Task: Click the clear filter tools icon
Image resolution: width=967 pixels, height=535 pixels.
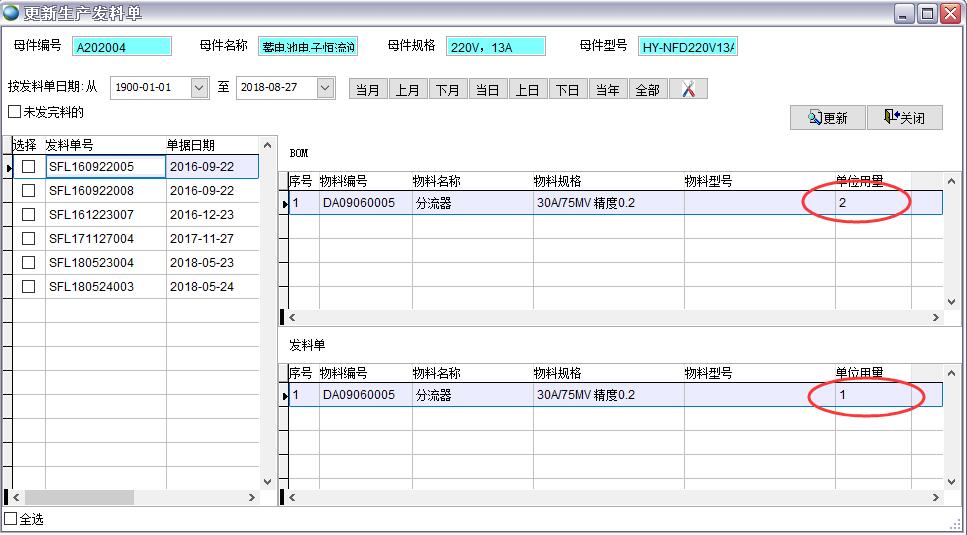Action: 688,89
